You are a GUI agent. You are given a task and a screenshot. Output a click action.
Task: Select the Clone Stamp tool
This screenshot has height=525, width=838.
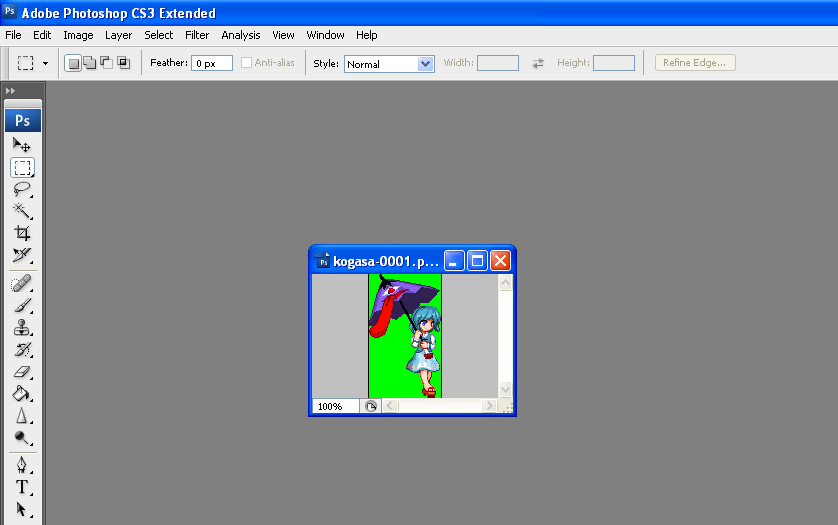tap(22, 327)
